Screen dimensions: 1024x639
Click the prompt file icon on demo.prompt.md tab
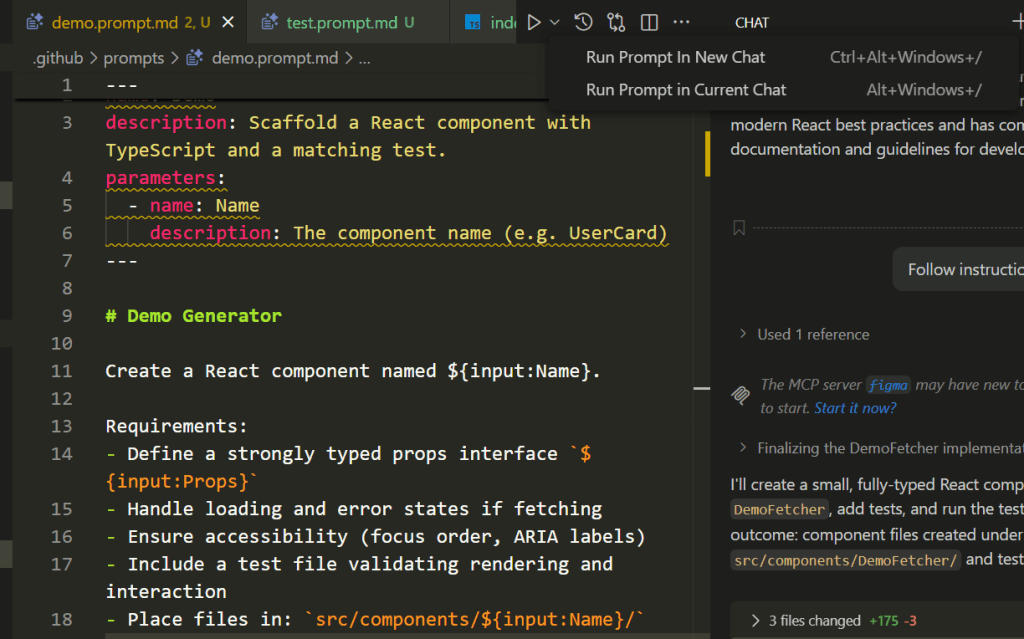point(32,20)
